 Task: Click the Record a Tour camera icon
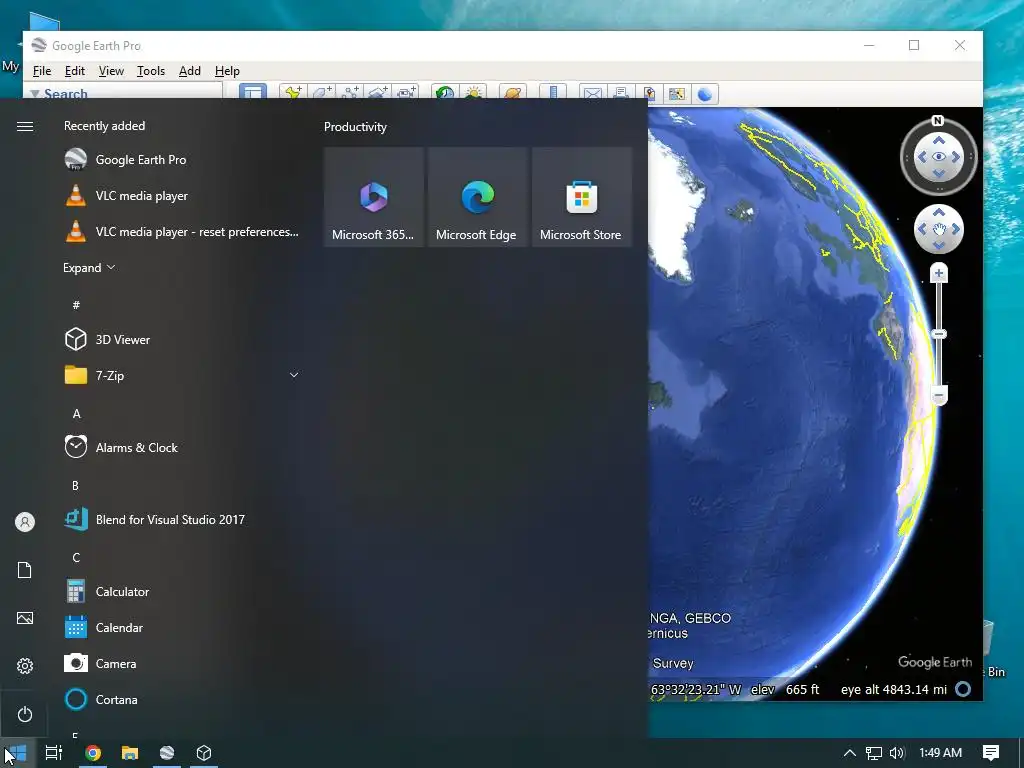coord(406,92)
